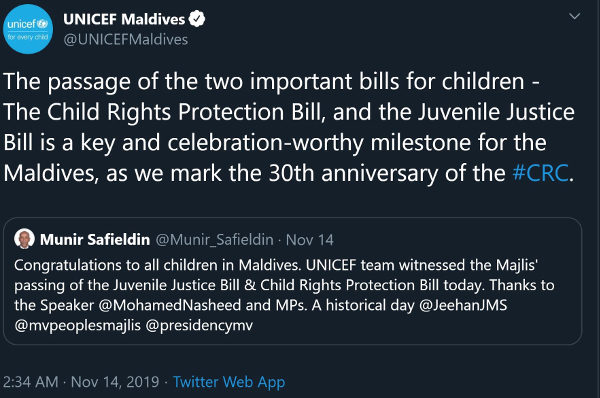The height and width of the screenshot is (398, 600).
Task: Click the @mvpeoplesmajlis mention
Action: coord(78,326)
